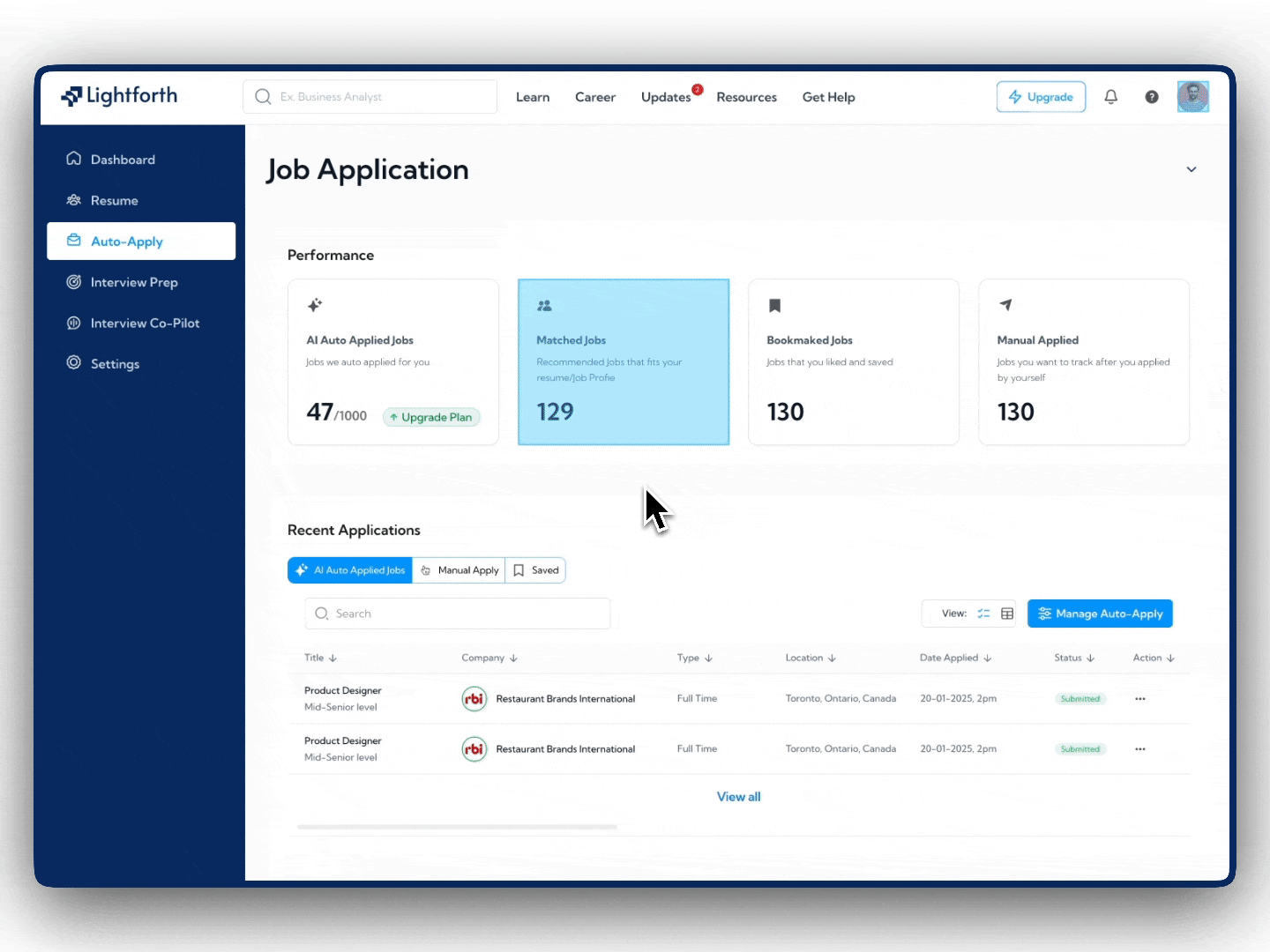The height and width of the screenshot is (952, 1270).
Task: Open Interview Prep in the sidebar
Action: coord(133,282)
